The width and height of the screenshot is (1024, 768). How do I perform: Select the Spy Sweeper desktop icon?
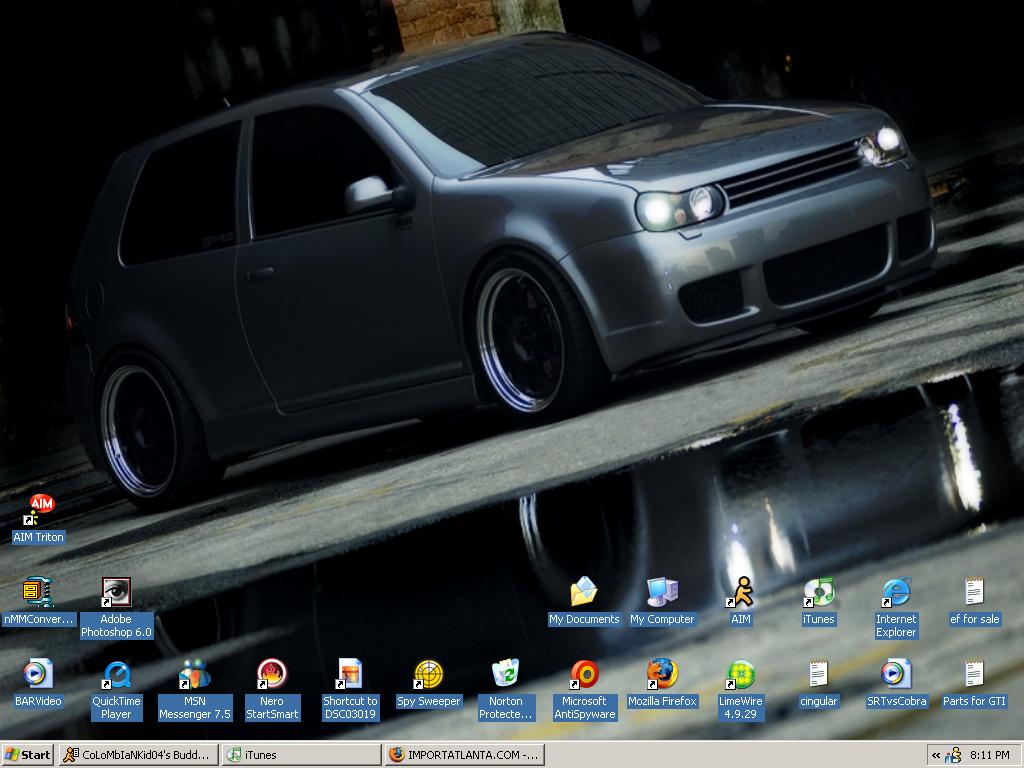pos(428,675)
